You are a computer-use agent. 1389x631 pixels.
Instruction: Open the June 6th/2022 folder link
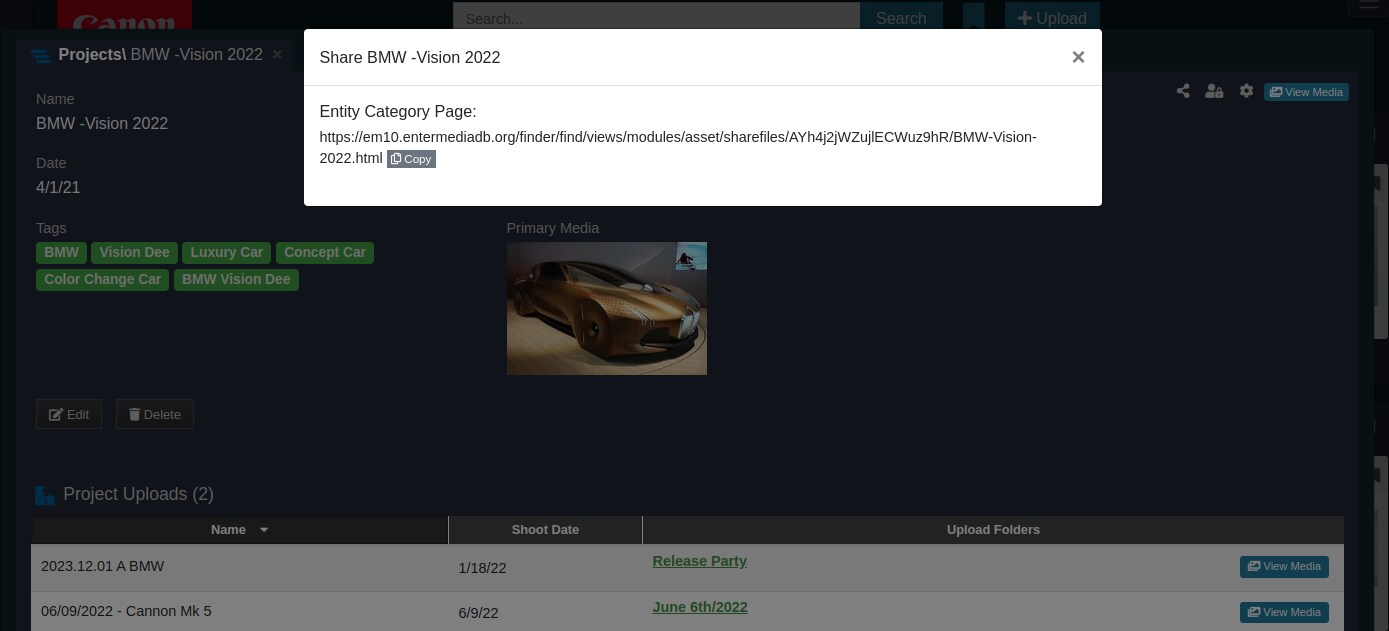[x=700, y=607]
